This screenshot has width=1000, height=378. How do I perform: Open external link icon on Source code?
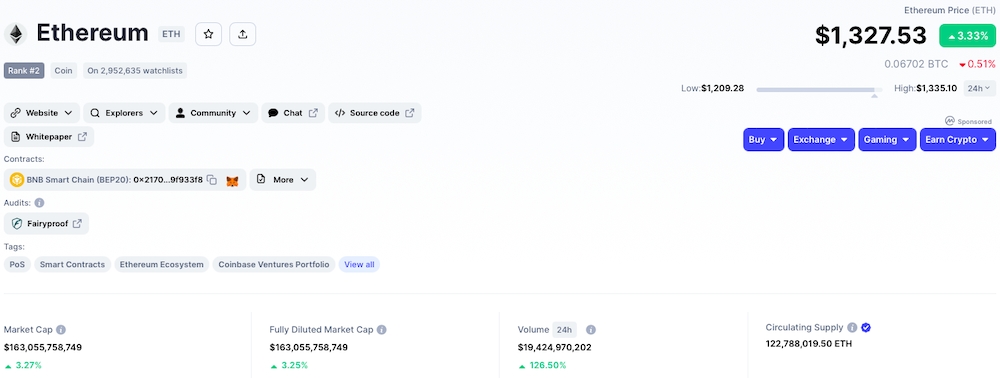click(409, 113)
